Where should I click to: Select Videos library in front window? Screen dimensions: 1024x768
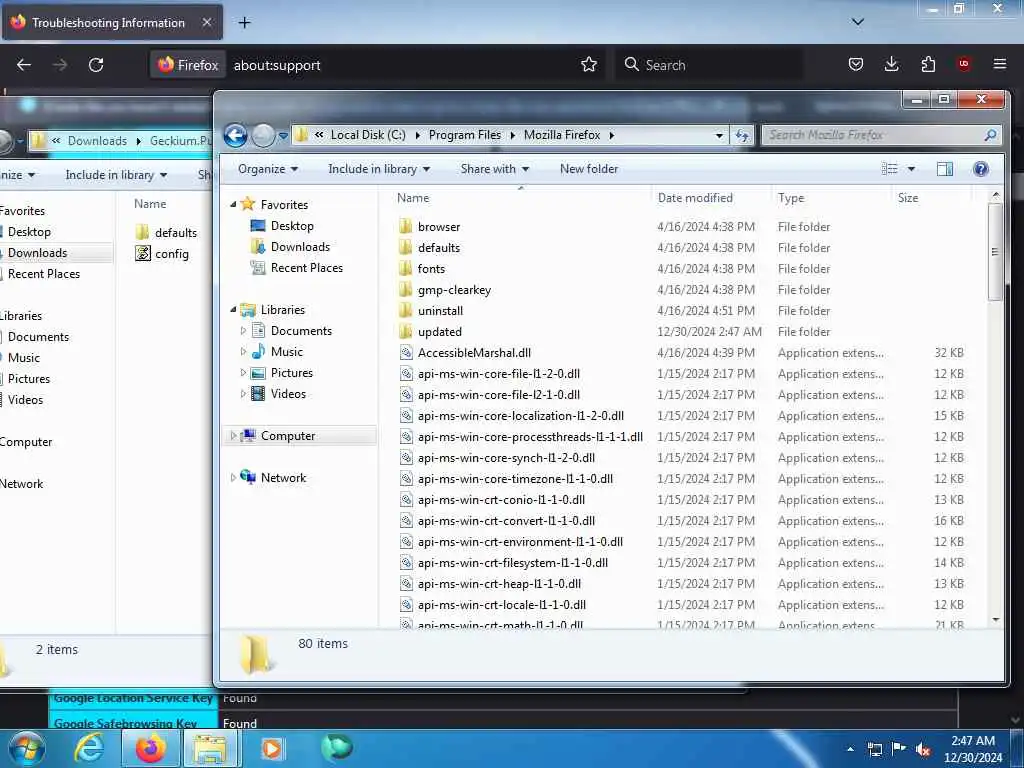point(288,394)
